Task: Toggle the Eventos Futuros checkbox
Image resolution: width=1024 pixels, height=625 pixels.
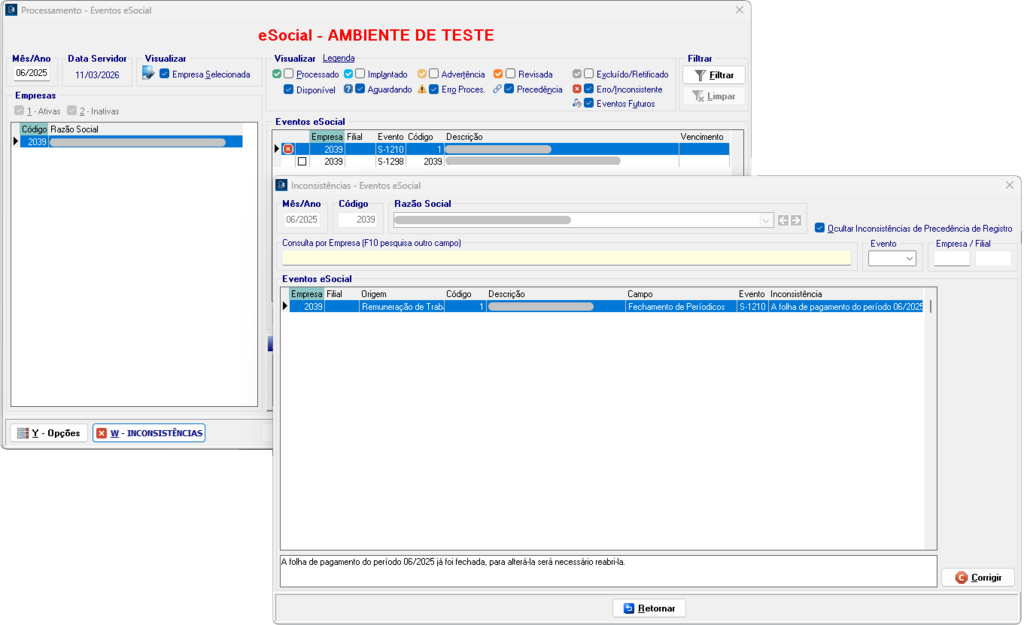Action: click(x=589, y=103)
